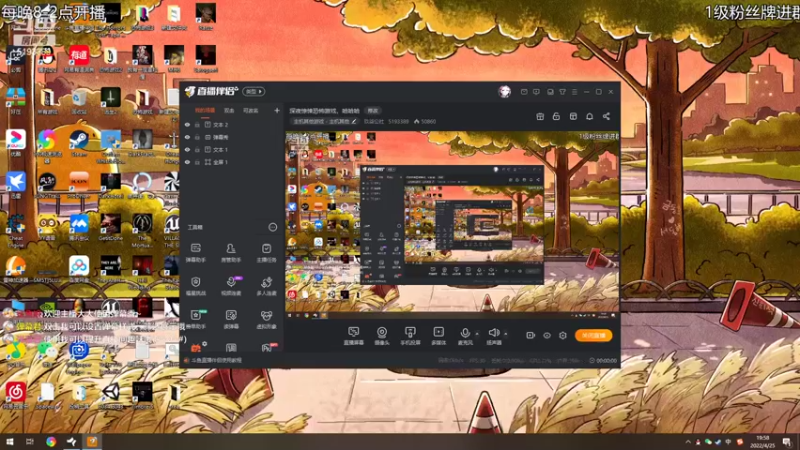Click the preview eye icon in bottom bar
Image resolution: width=800 pixels, height=450 pixels.
pyautogui.click(x=547, y=335)
